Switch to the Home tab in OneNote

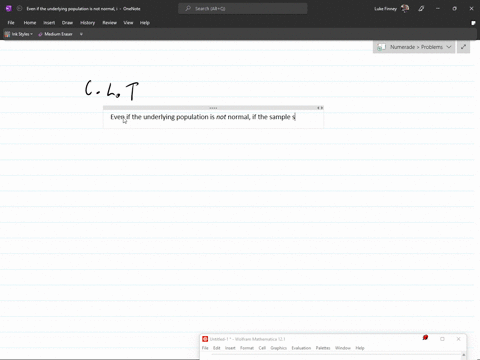[30, 23]
